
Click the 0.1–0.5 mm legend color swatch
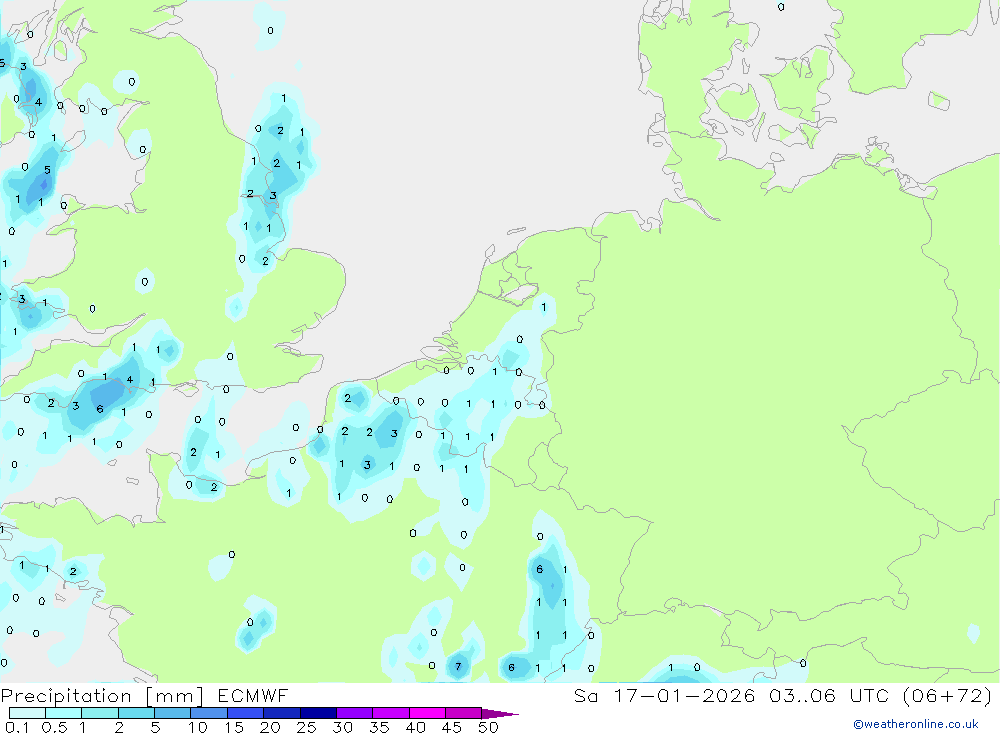tap(27, 713)
